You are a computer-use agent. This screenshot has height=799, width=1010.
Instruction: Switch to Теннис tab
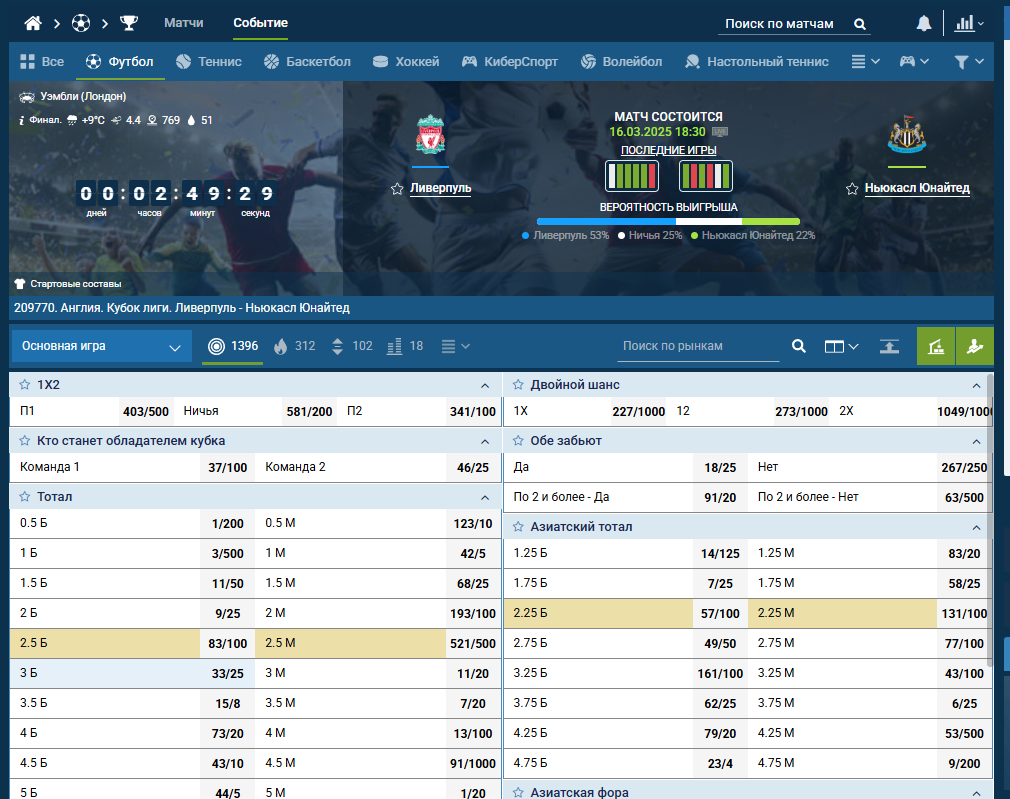209,61
